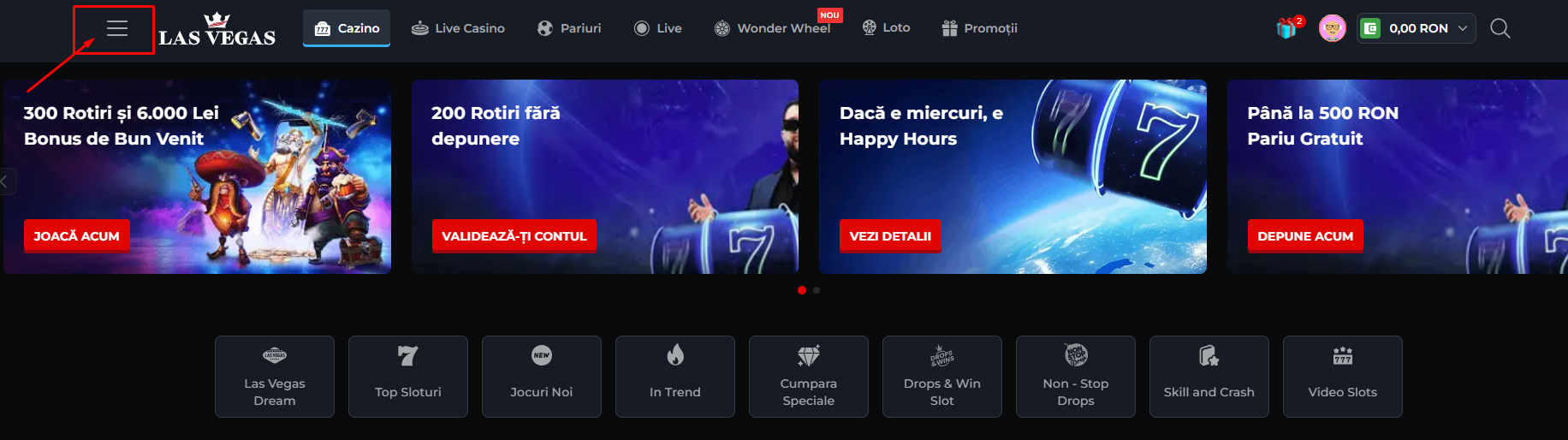The height and width of the screenshot is (440, 1568).
Task: Click the VALIDEAZĂ-ȚI CONTUL button
Action: [514, 235]
